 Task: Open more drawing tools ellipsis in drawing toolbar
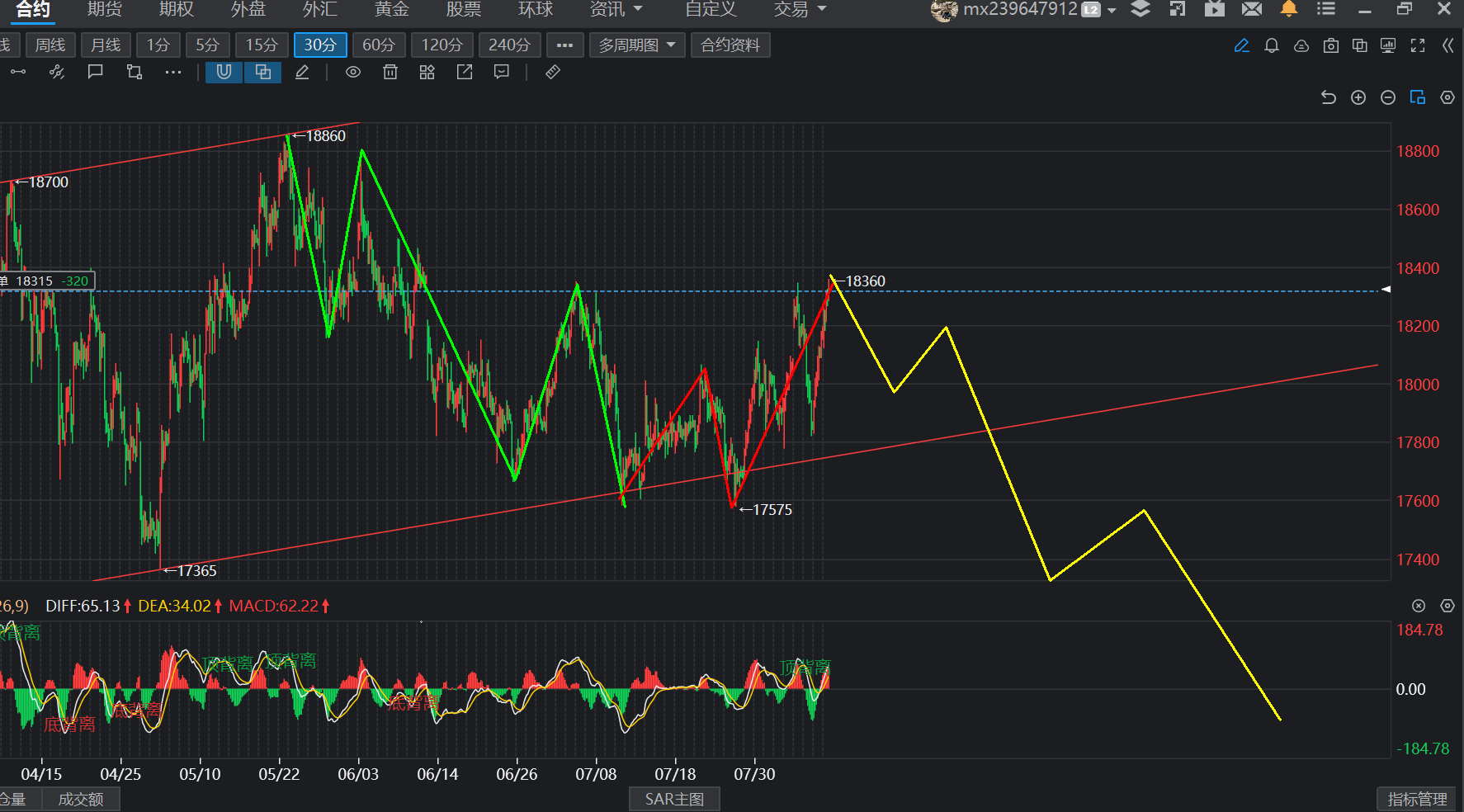[x=172, y=73]
